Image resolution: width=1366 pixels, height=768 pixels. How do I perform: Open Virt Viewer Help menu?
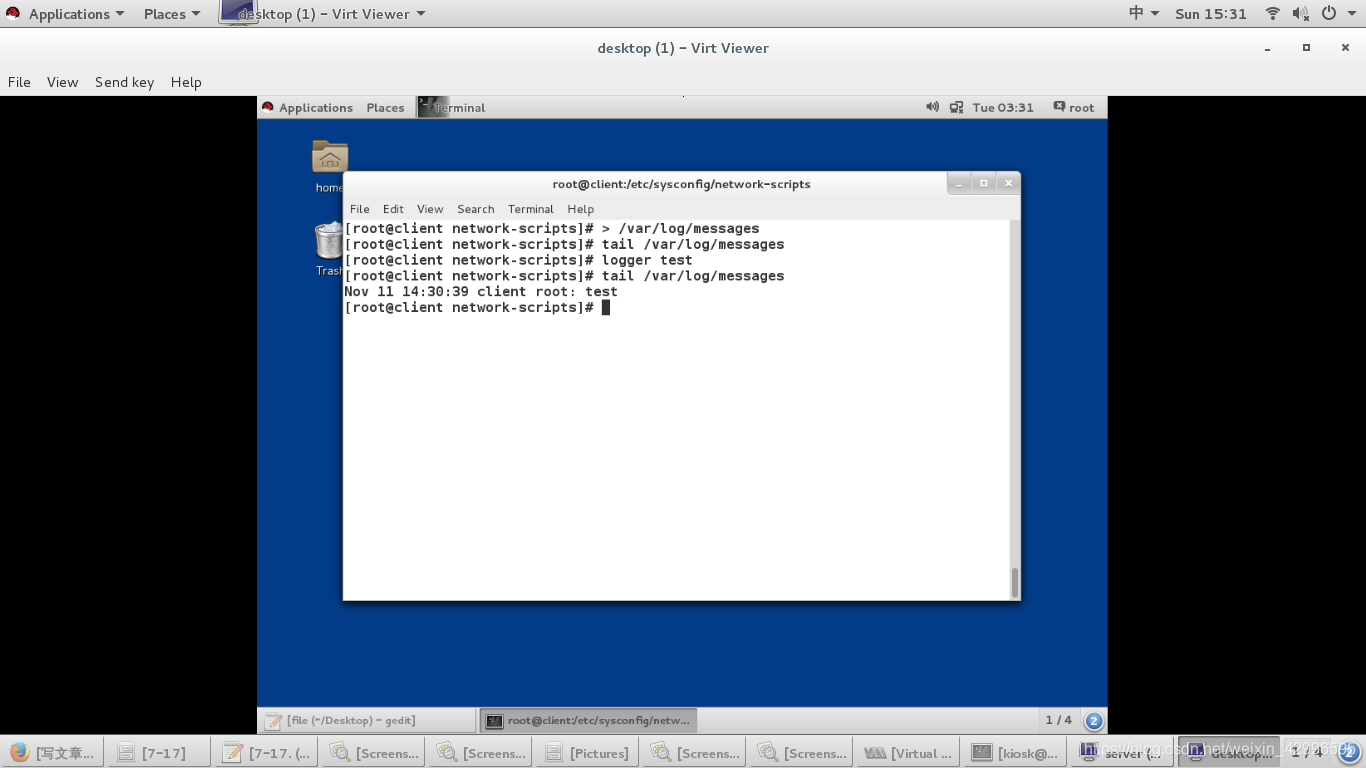point(186,82)
